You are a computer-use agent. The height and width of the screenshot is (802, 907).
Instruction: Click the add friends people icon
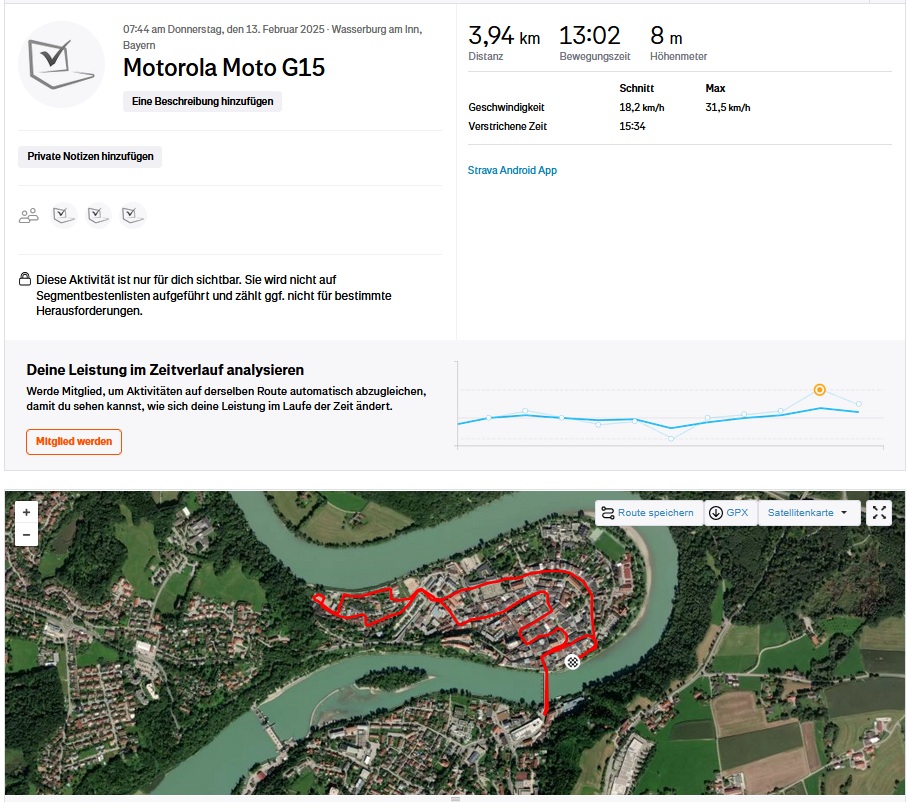(x=28, y=216)
